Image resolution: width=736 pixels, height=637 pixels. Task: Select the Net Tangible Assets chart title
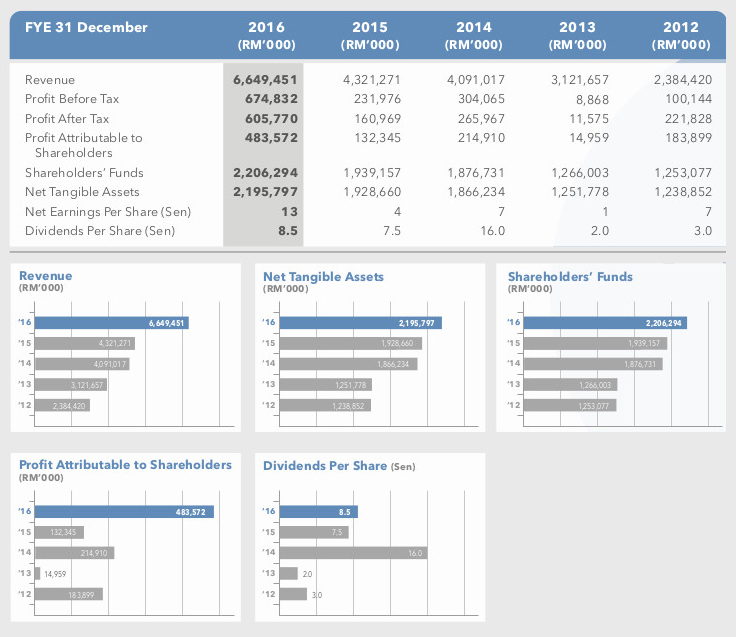coord(323,277)
